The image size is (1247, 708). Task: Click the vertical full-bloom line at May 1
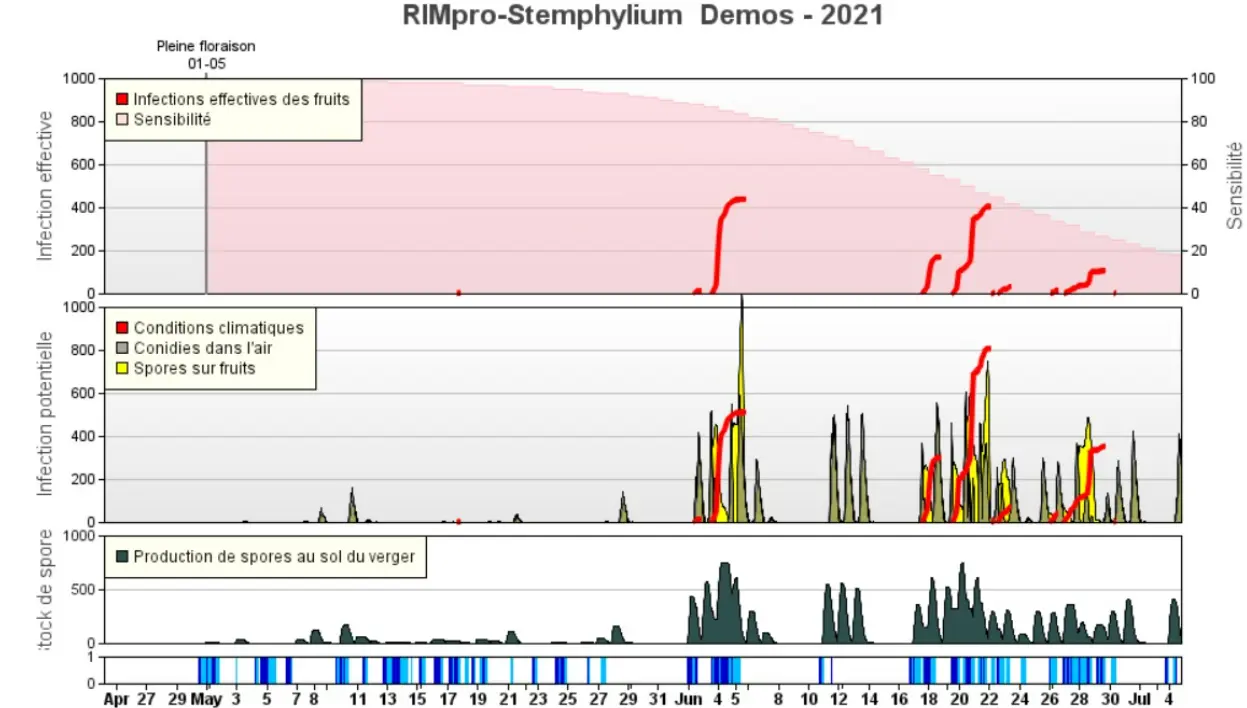tap(206, 186)
